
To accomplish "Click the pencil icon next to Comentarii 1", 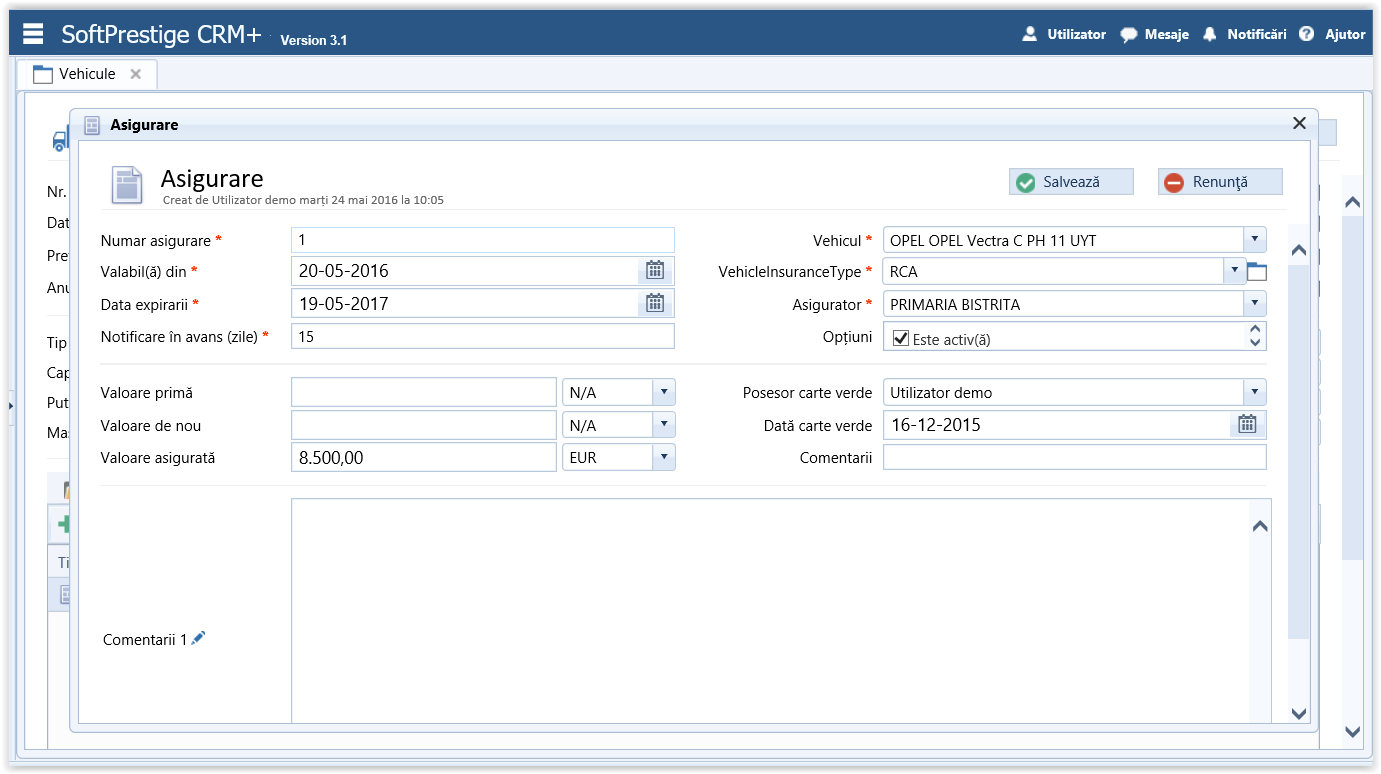I will [x=198, y=638].
